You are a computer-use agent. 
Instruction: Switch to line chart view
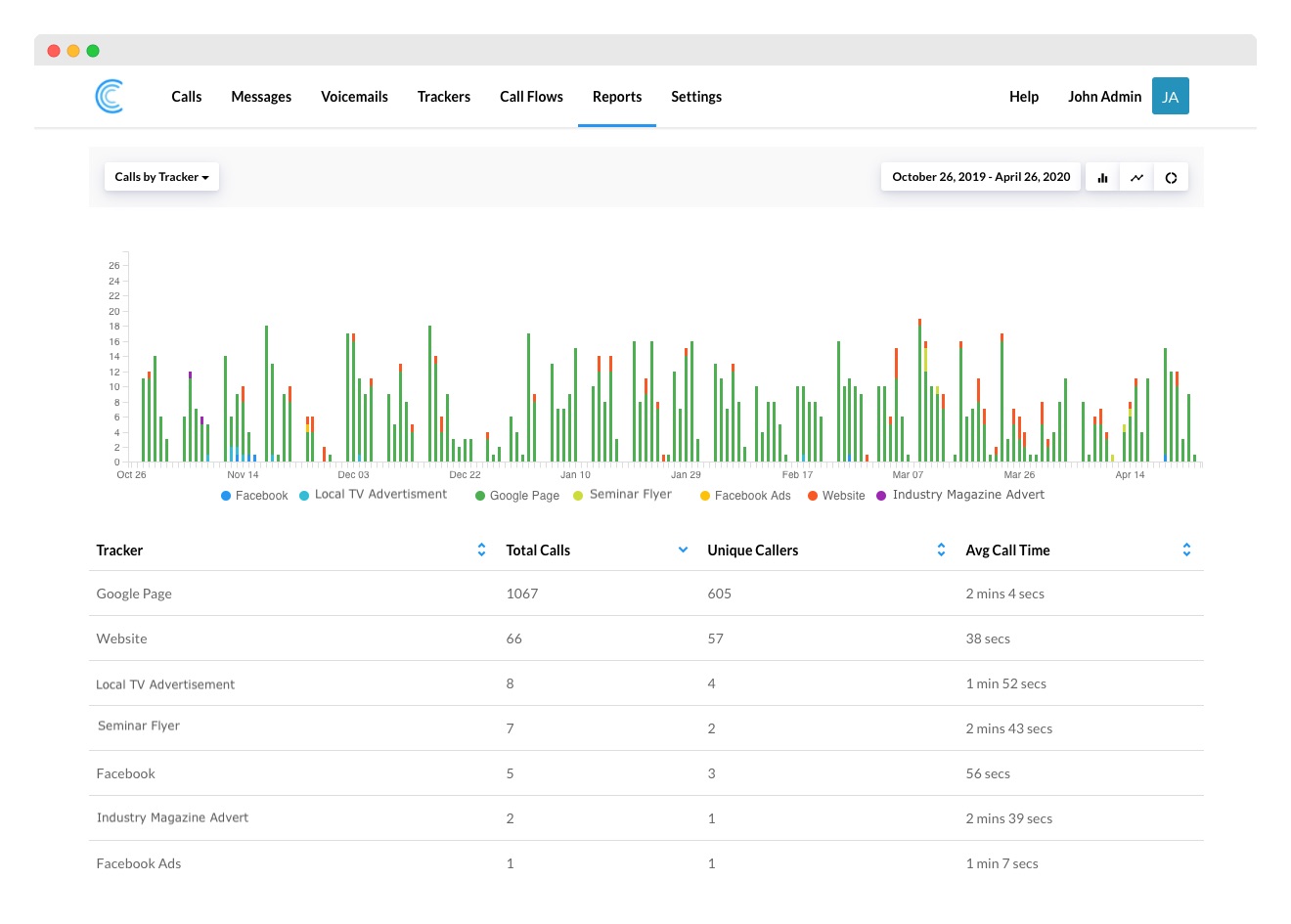(1136, 178)
